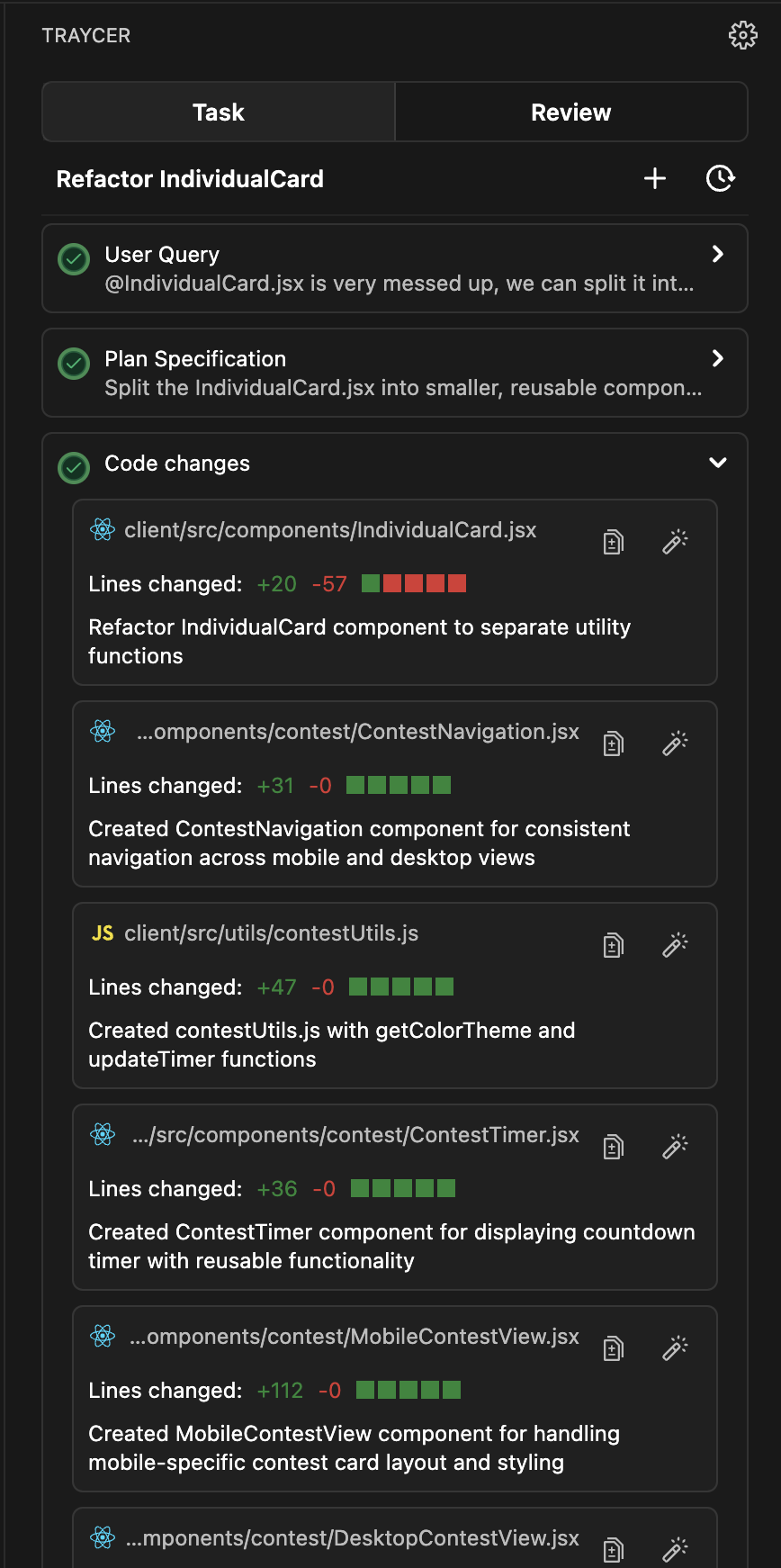Open diff icon for ContestNavigation.jsx

(x=614, y=743)
